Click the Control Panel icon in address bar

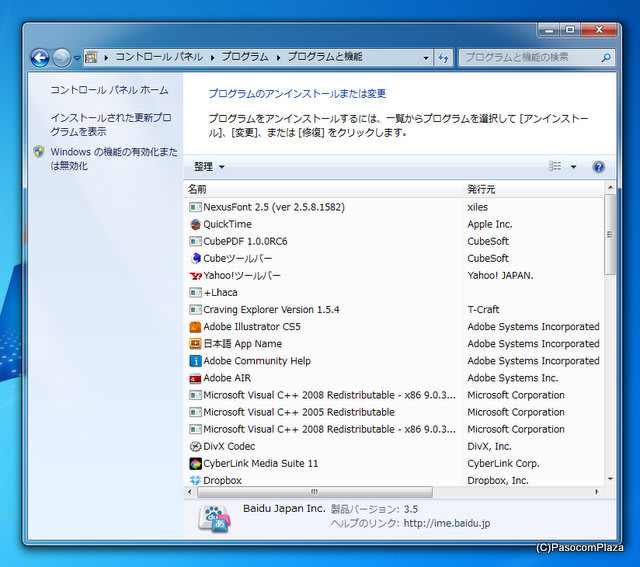click(91, 57)
